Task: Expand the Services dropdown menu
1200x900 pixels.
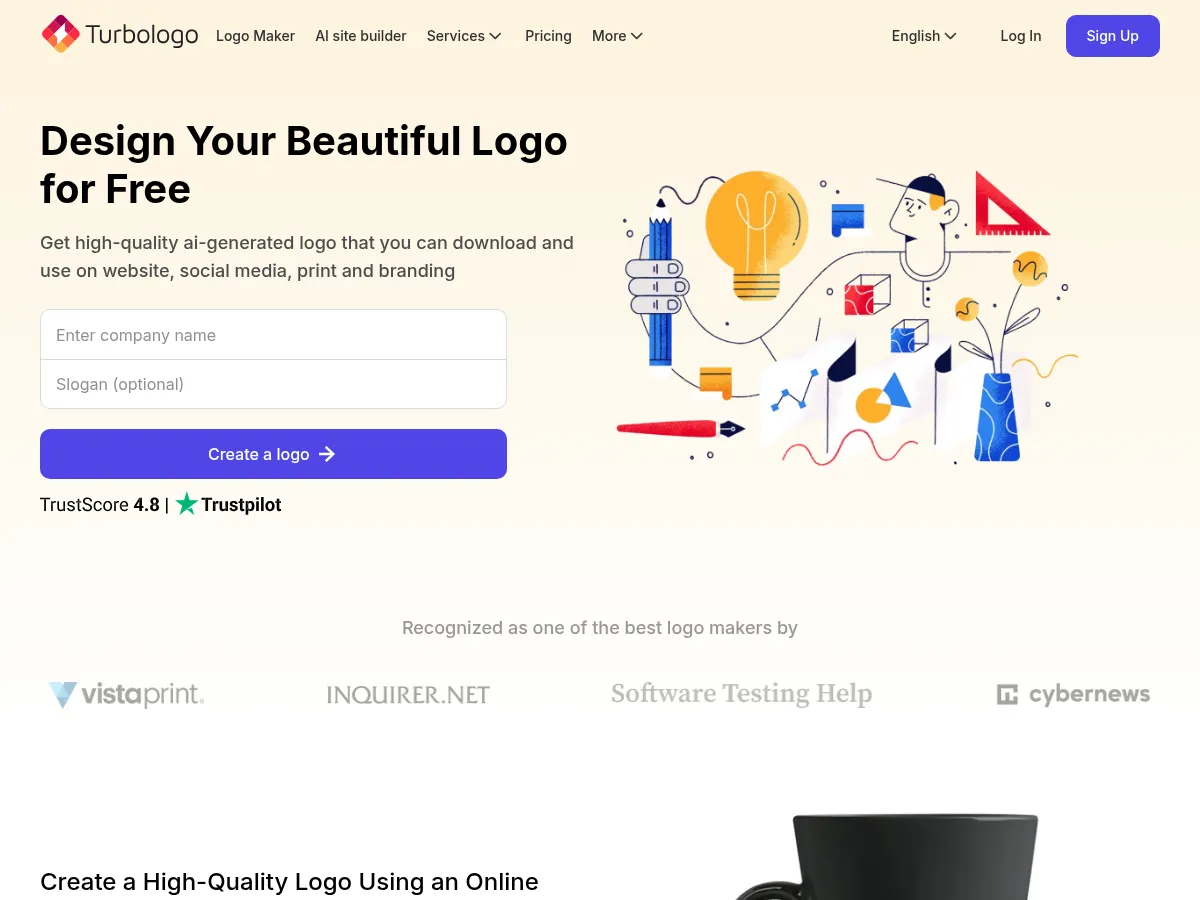Action: [464, 36]
